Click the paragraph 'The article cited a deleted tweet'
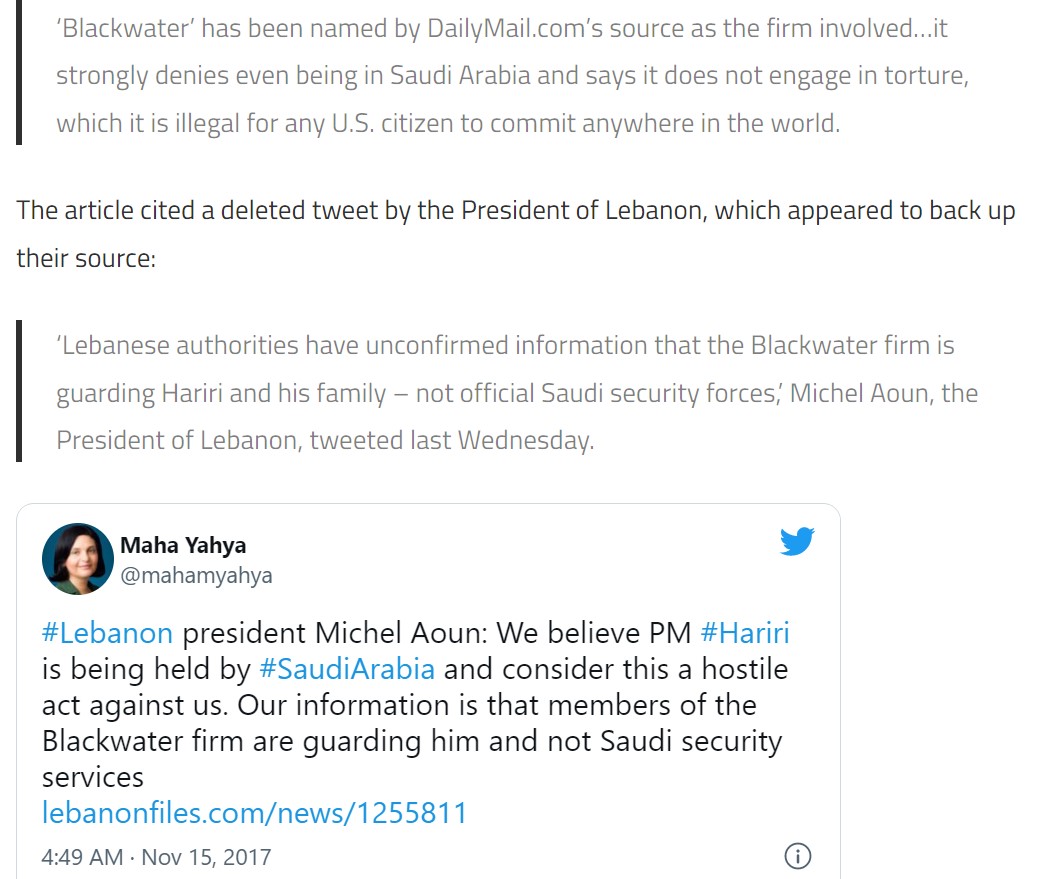Image resolution: width=1039 pixels, height=879 pixels. coord(515,211)
